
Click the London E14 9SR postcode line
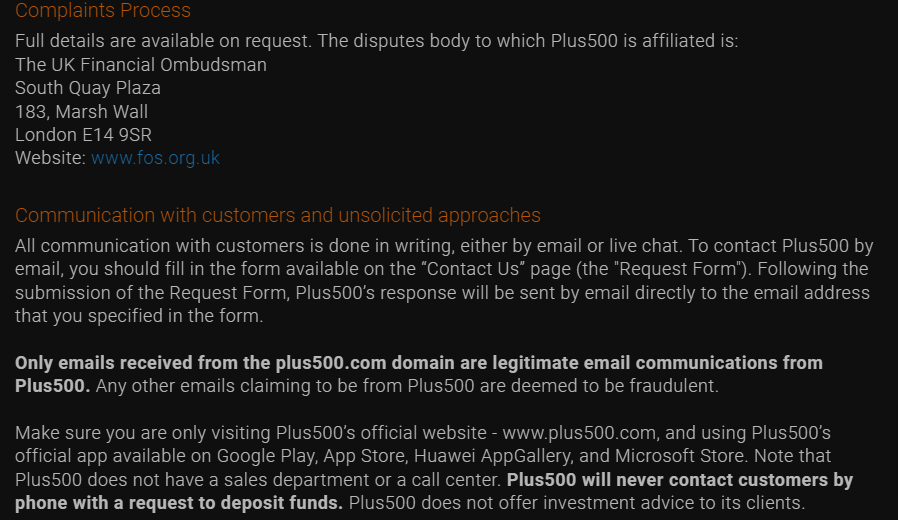click(84, 135)
